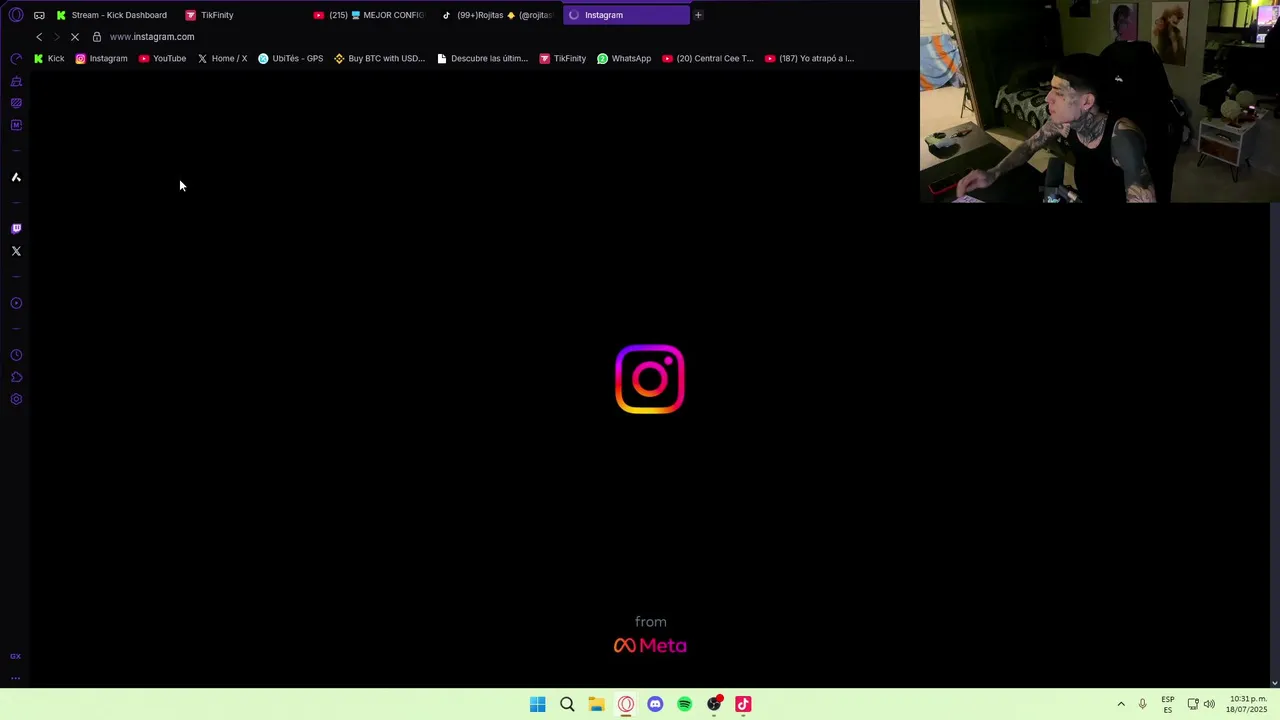Click the webcam overlay thumbnail

(1100, 101)
